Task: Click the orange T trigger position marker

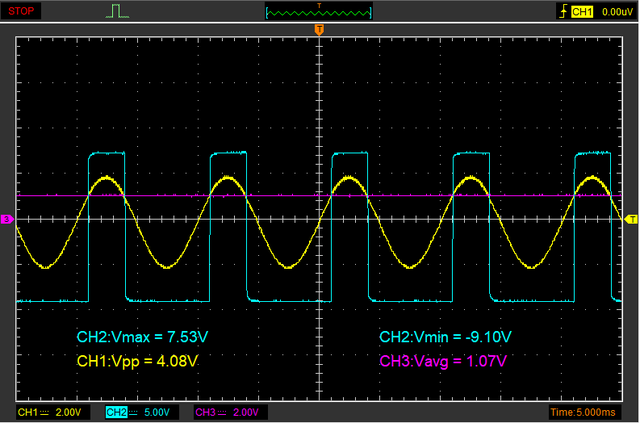Action: point(319,30)
